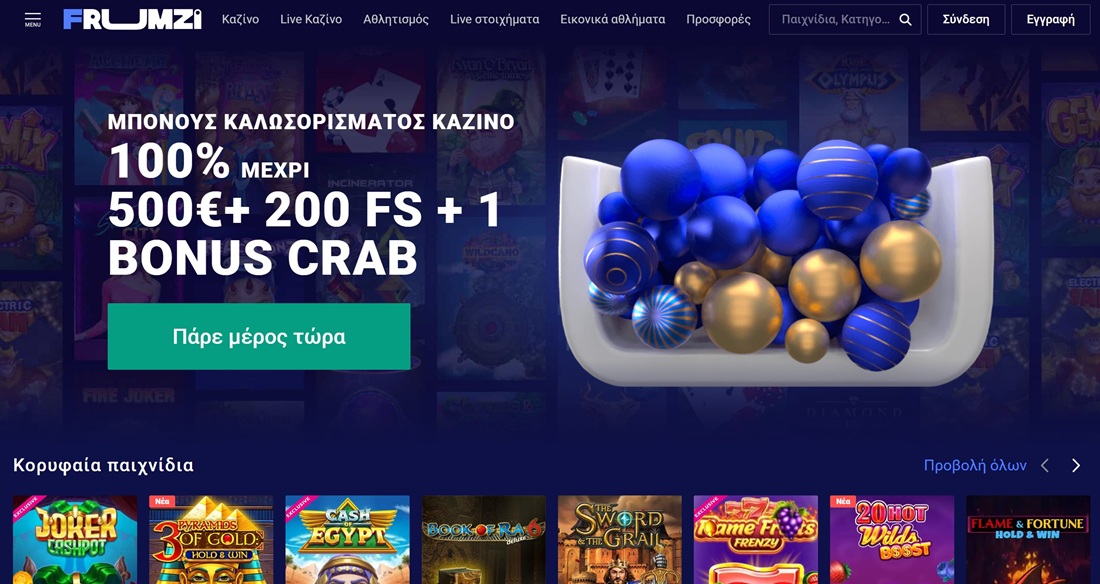Viewport: 1100px width, 584px height.
Task: Select Εικονικά αθλήματα in navigation
Action: [x=612, y=20]
